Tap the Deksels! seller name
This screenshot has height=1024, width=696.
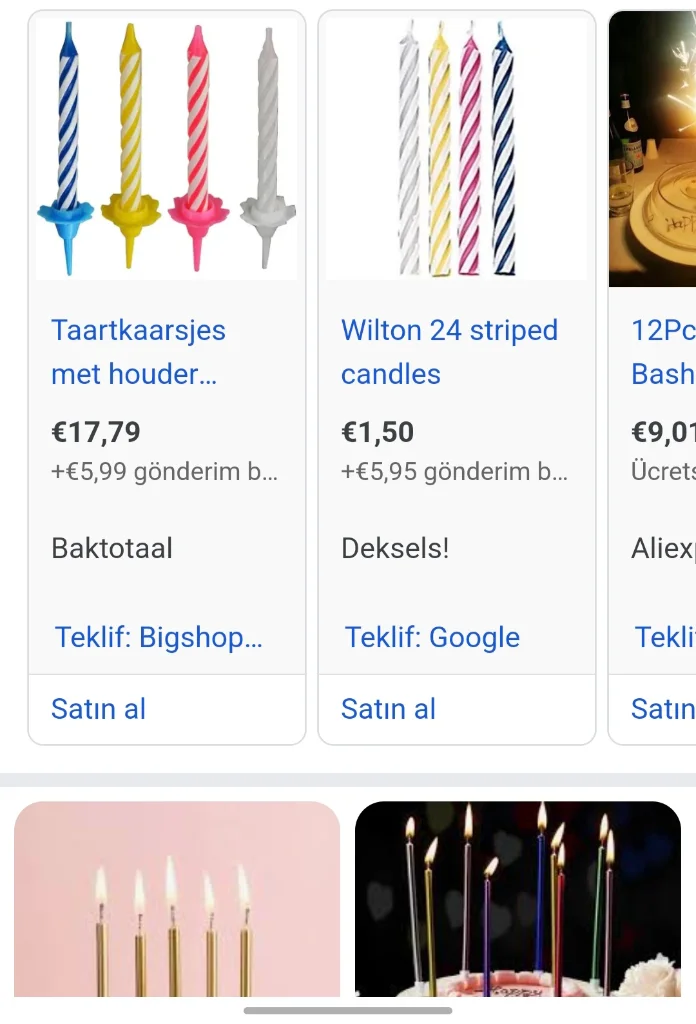pos(395,548)
